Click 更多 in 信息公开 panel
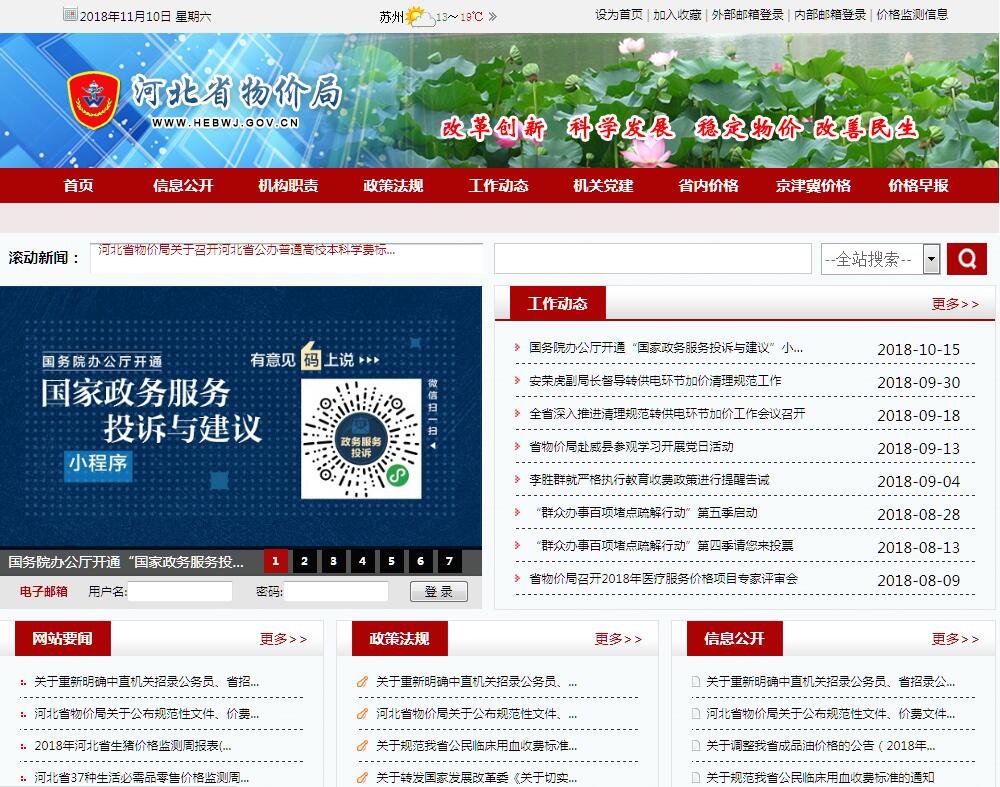 (x=955, y=639)
